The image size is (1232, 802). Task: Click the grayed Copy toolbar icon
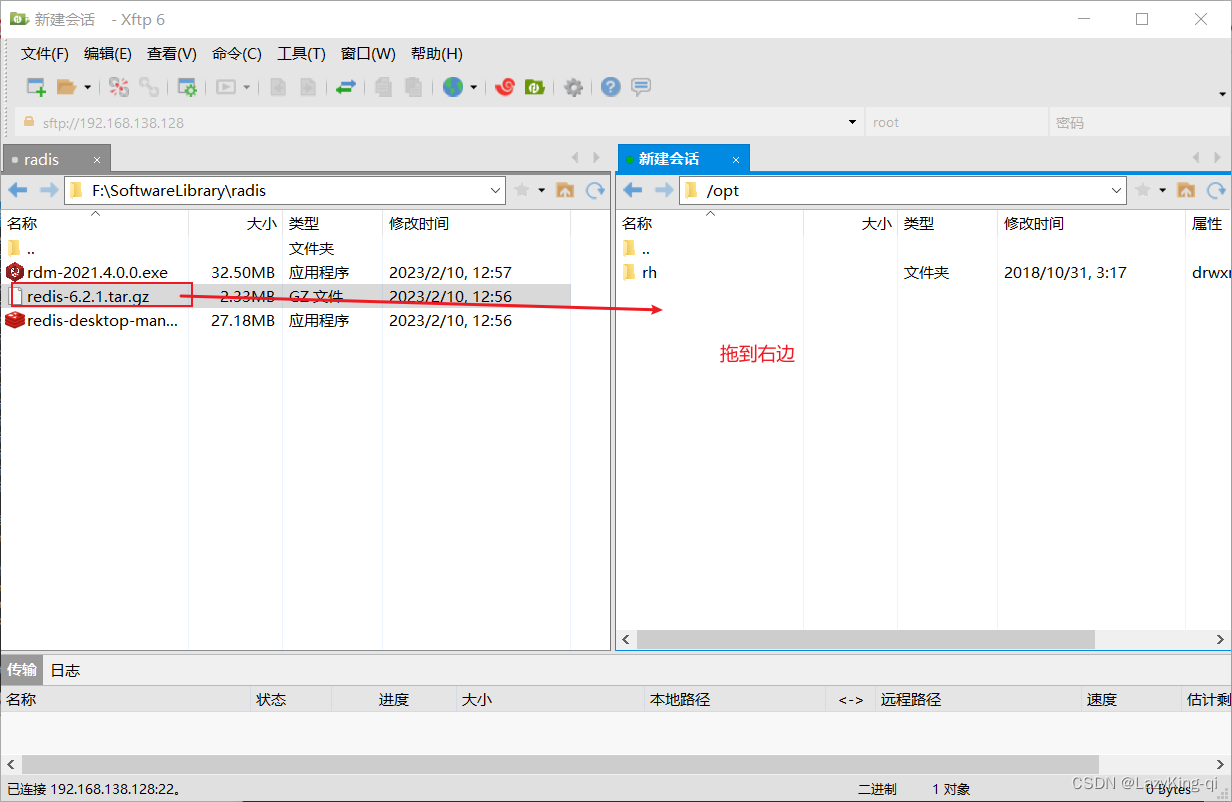point(383,87)
